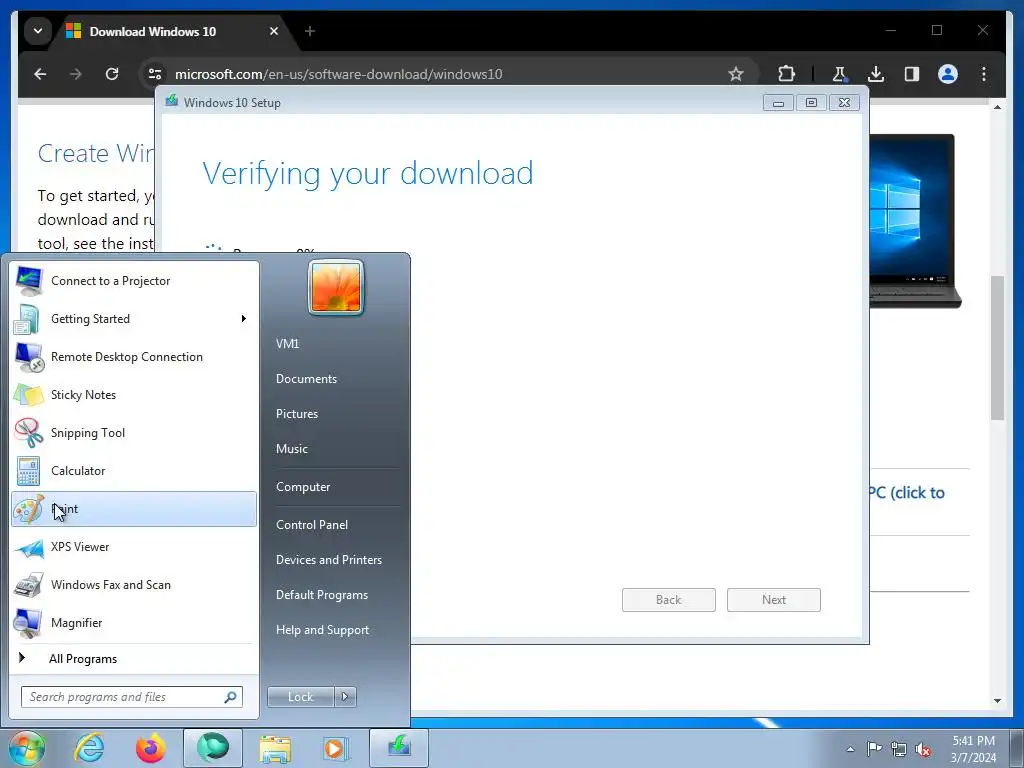
Task: Launch Paint from Start menu
Action: click(x=134, y=509)
